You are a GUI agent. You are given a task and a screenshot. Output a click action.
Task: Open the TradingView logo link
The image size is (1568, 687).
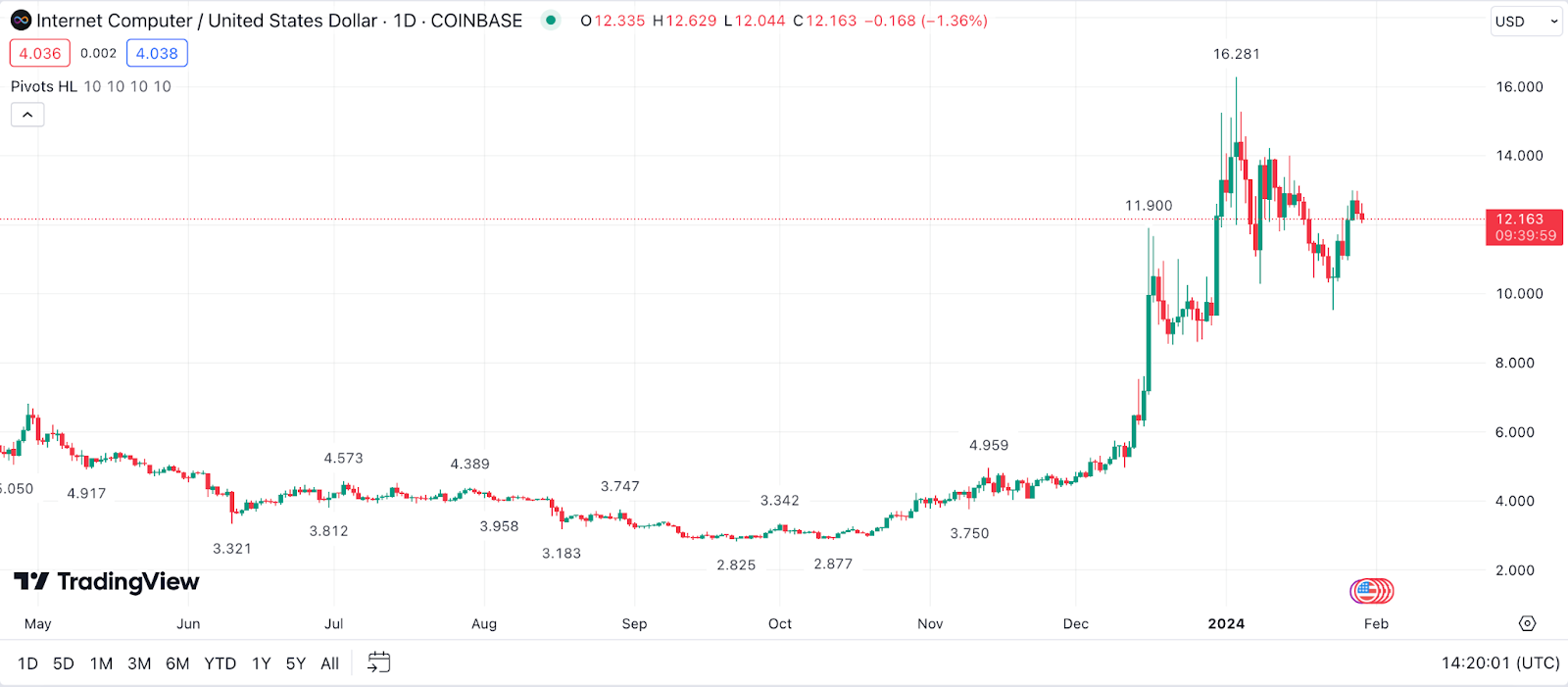pos(106,582)
